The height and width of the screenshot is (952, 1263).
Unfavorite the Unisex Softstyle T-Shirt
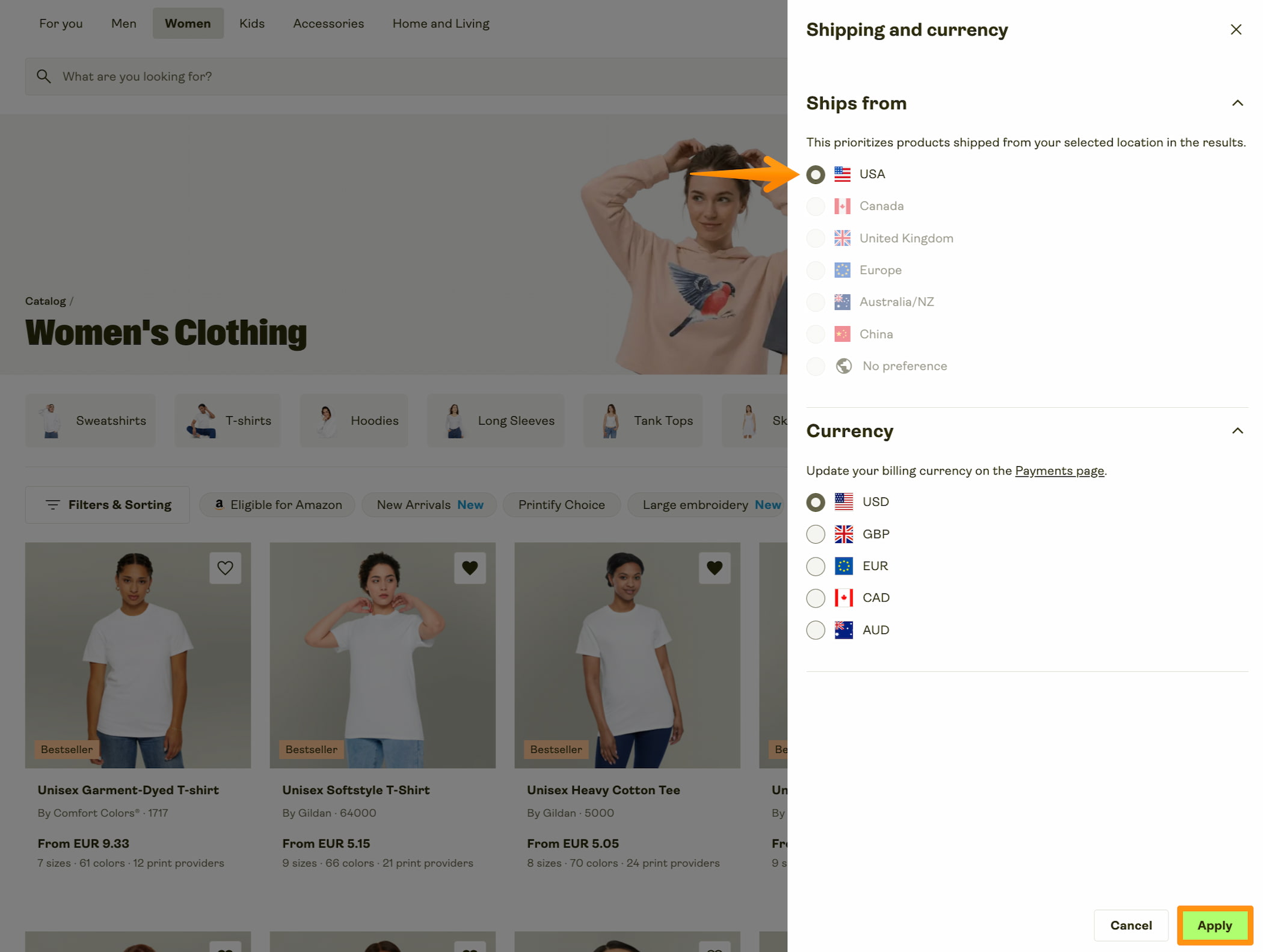(x=470, y=568)
